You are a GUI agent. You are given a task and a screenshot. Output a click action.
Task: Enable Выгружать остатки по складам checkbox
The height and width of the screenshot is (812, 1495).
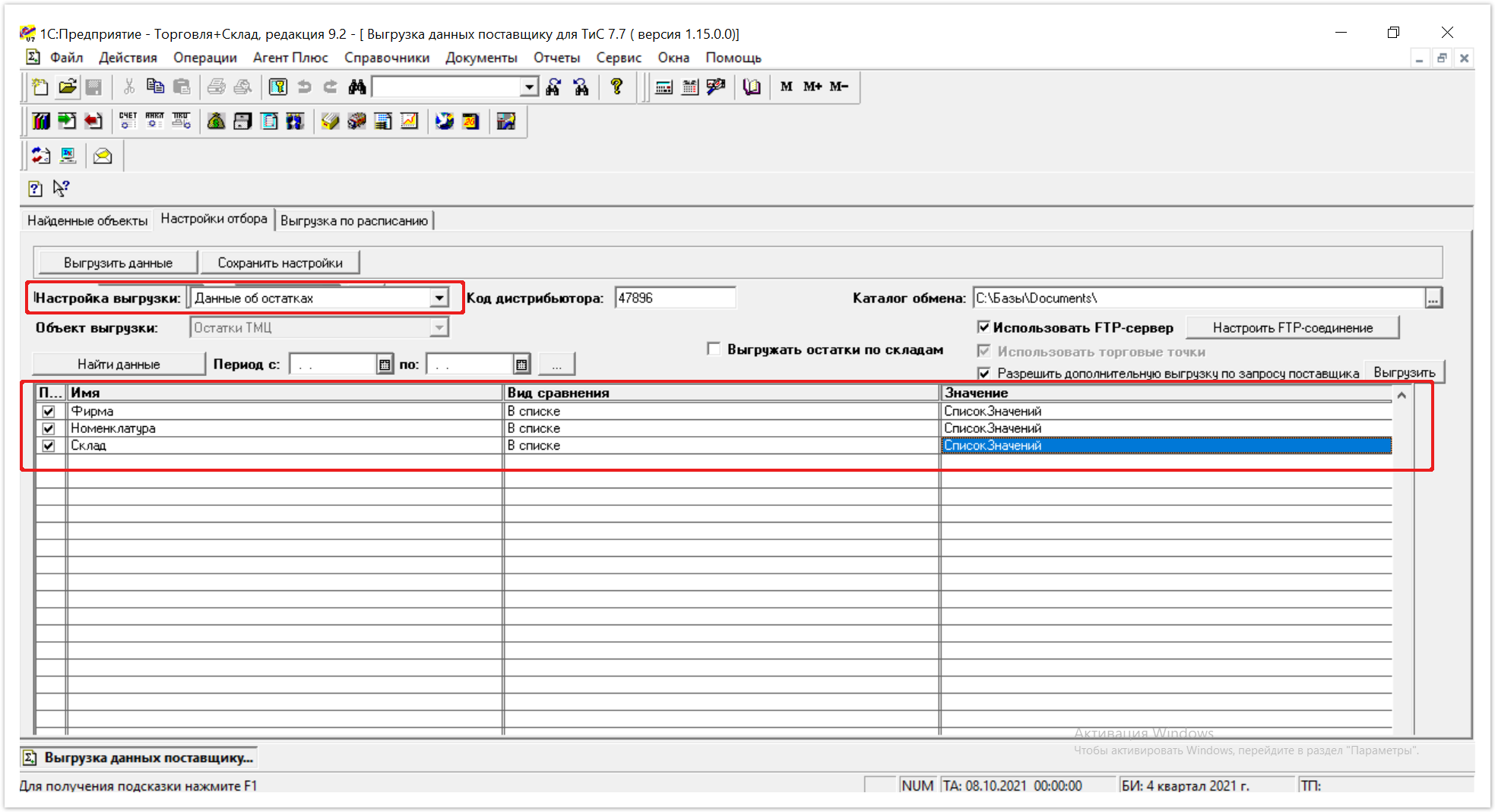(713, 349)
